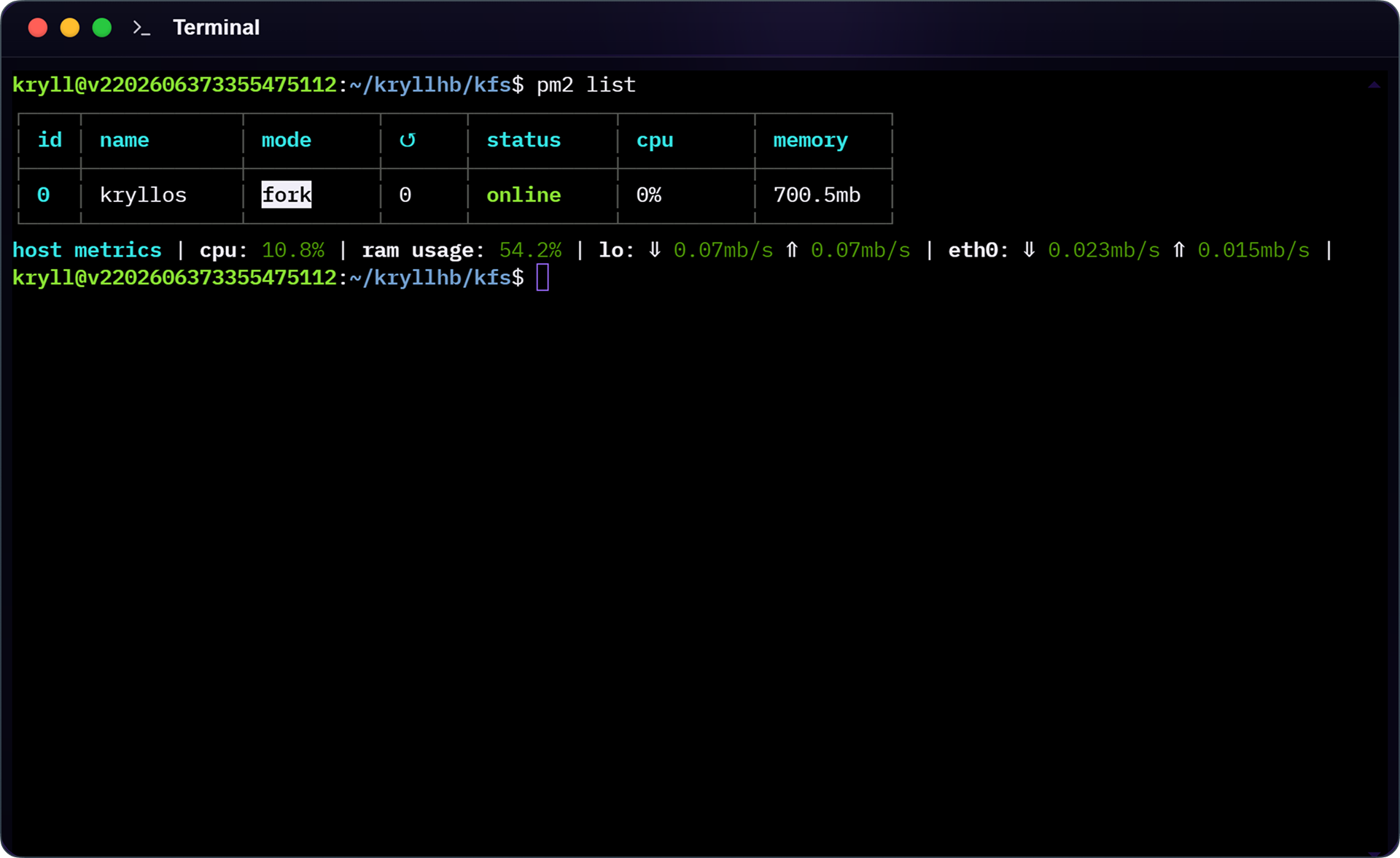Click the '700.5mb' memory value
The image size is (1400, 858).
click(x=817, y=195)
